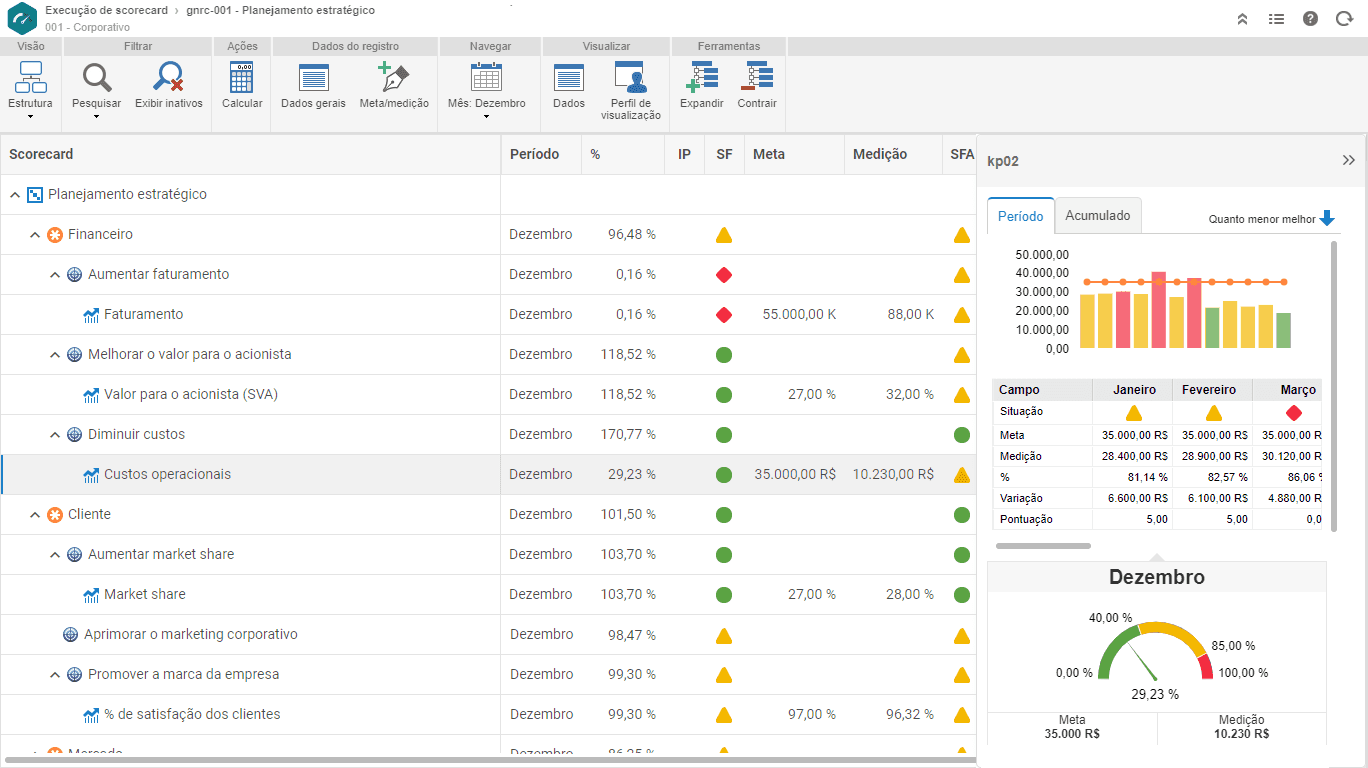The height and width of the screenshot is (768, 1368).
Task: Click the Financeiro perspective orange icon
Action: [55, 235]
